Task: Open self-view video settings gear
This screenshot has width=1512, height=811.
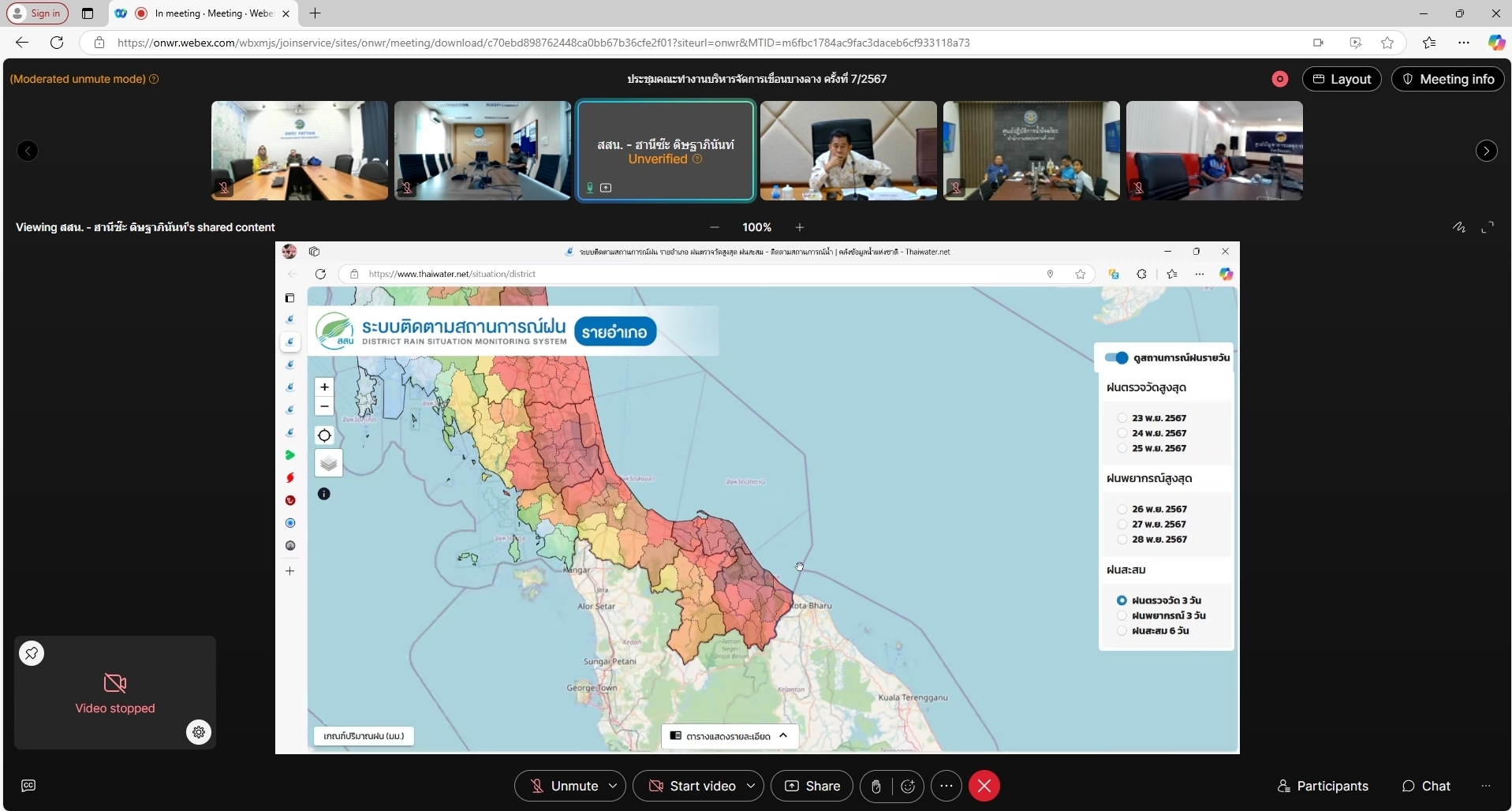Action: coord(199,732)
